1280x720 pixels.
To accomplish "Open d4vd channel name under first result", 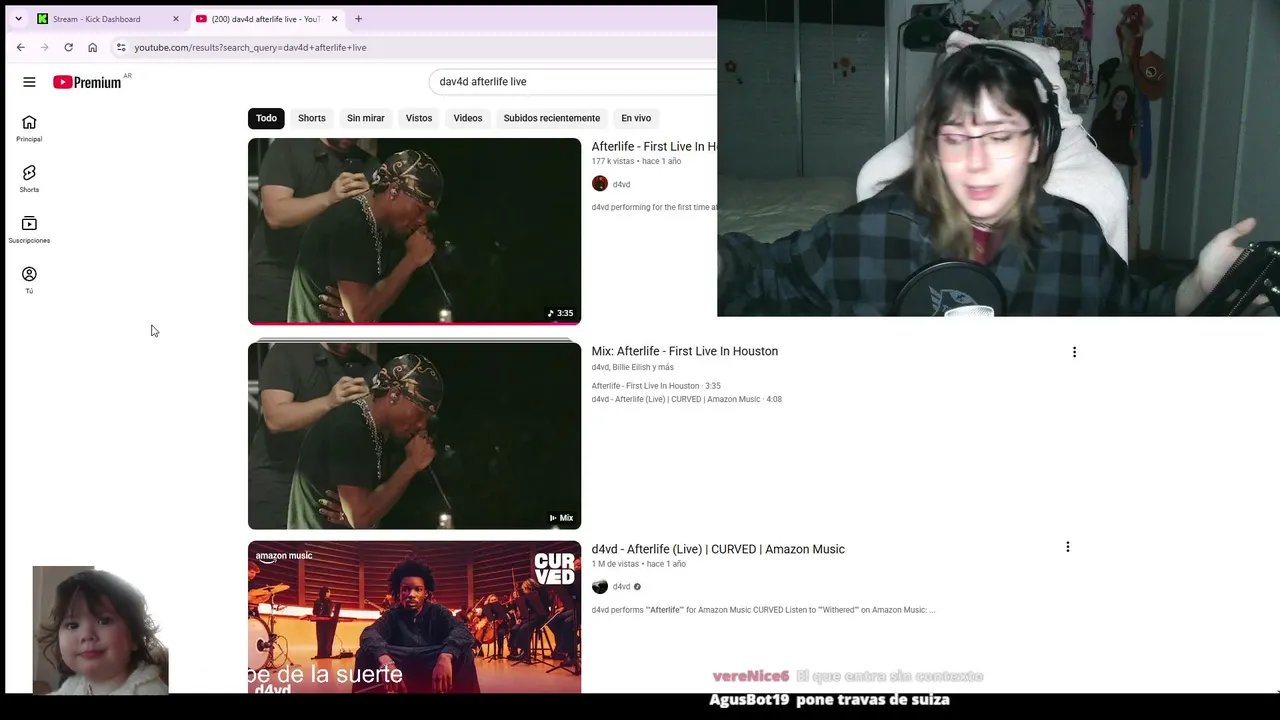I will pos(621,185).
